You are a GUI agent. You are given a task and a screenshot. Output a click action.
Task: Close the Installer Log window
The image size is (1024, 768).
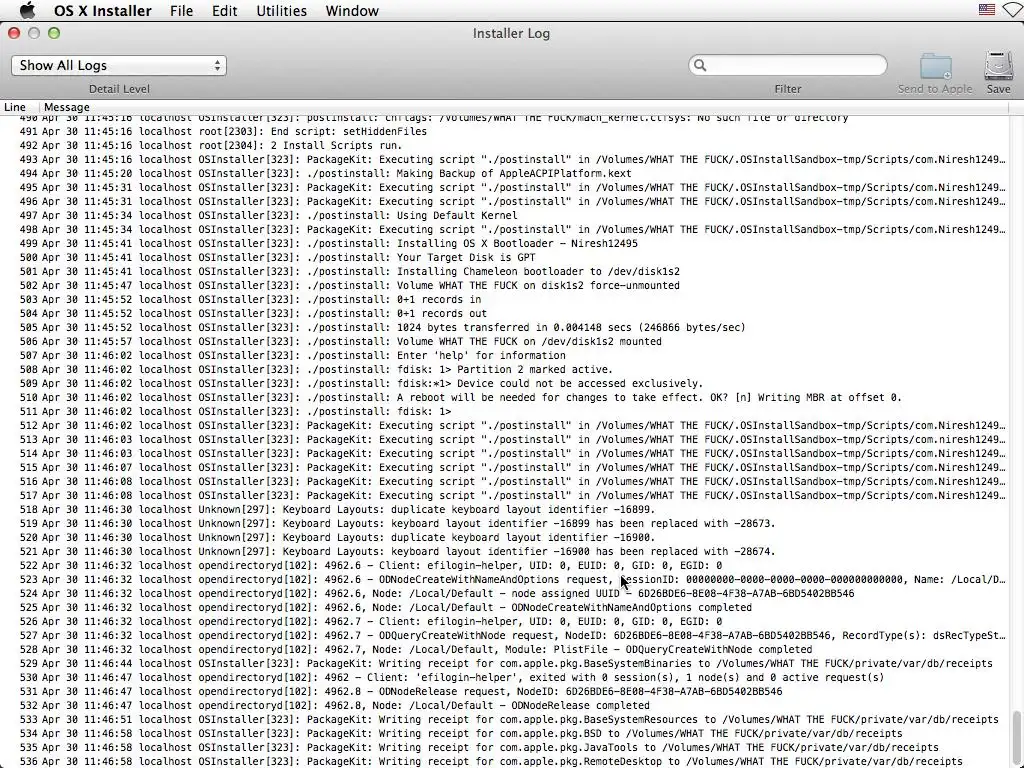tap(14, 33)
